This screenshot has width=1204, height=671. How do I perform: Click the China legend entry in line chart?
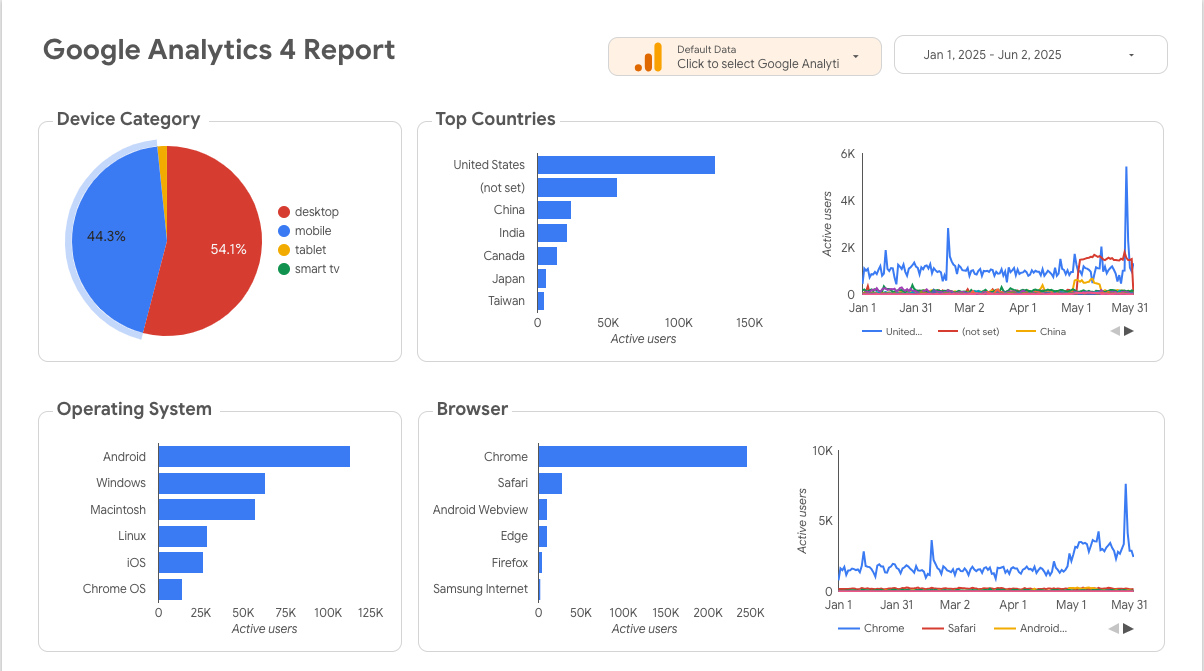1041,332
